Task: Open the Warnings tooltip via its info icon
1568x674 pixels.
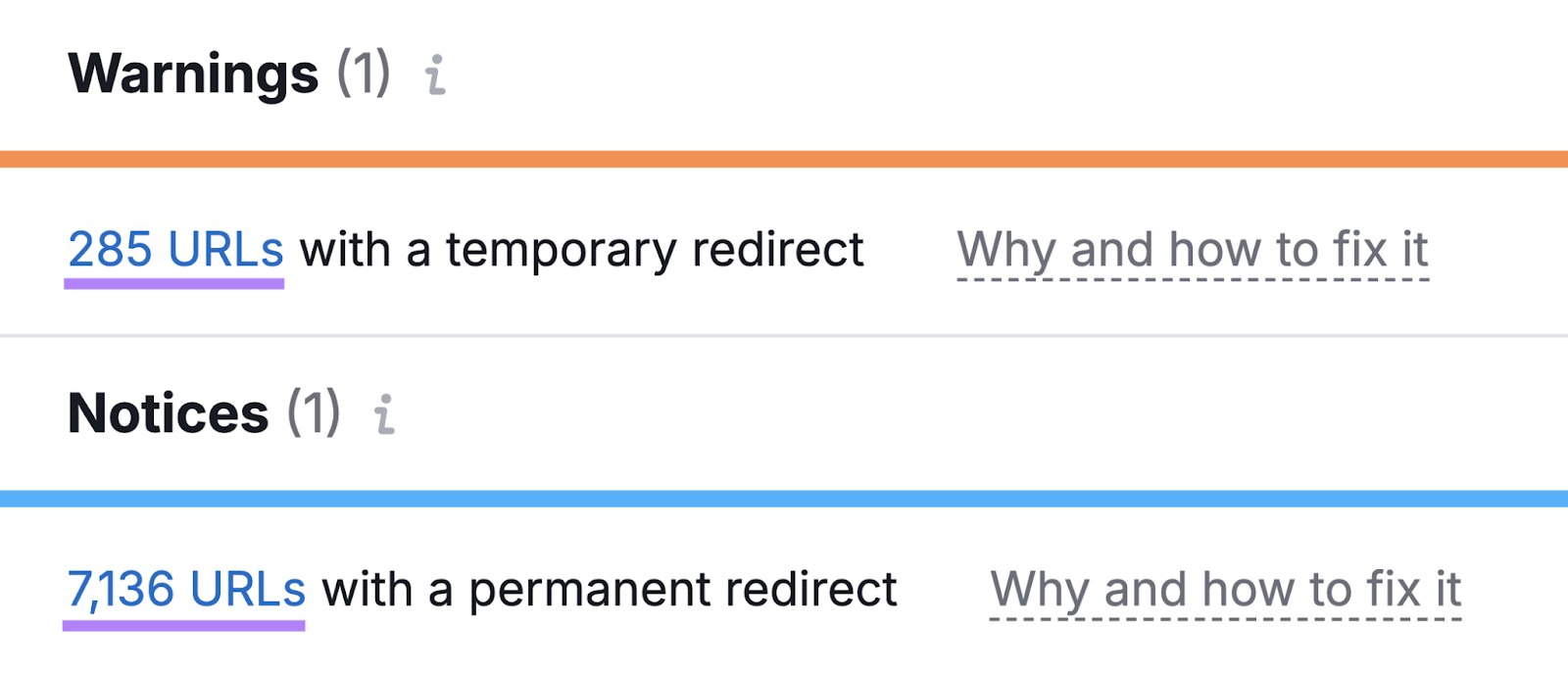Action: [x=437, y=75]
